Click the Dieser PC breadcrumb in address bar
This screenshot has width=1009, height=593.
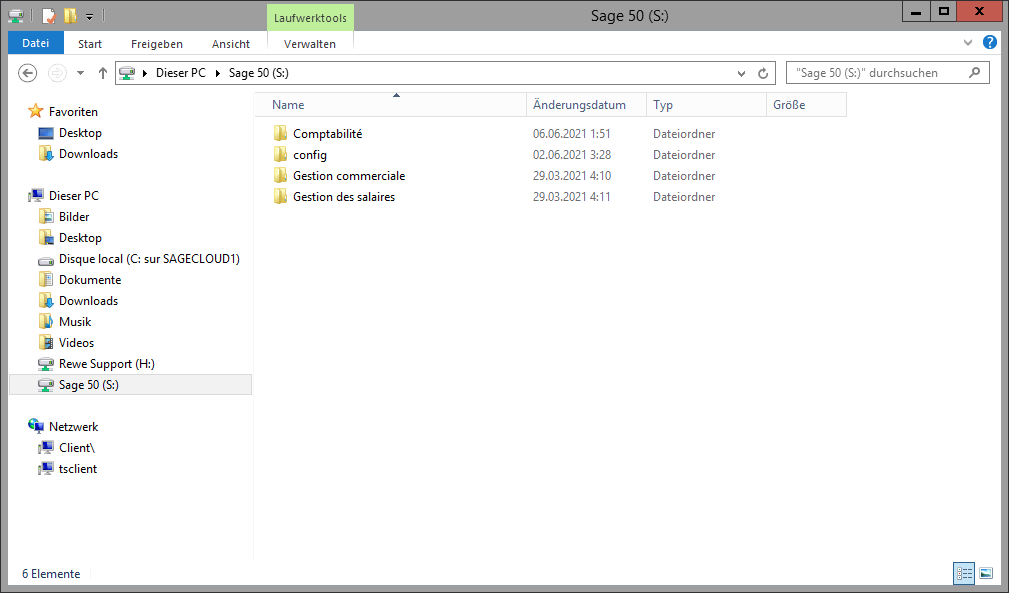click(181, 73)
